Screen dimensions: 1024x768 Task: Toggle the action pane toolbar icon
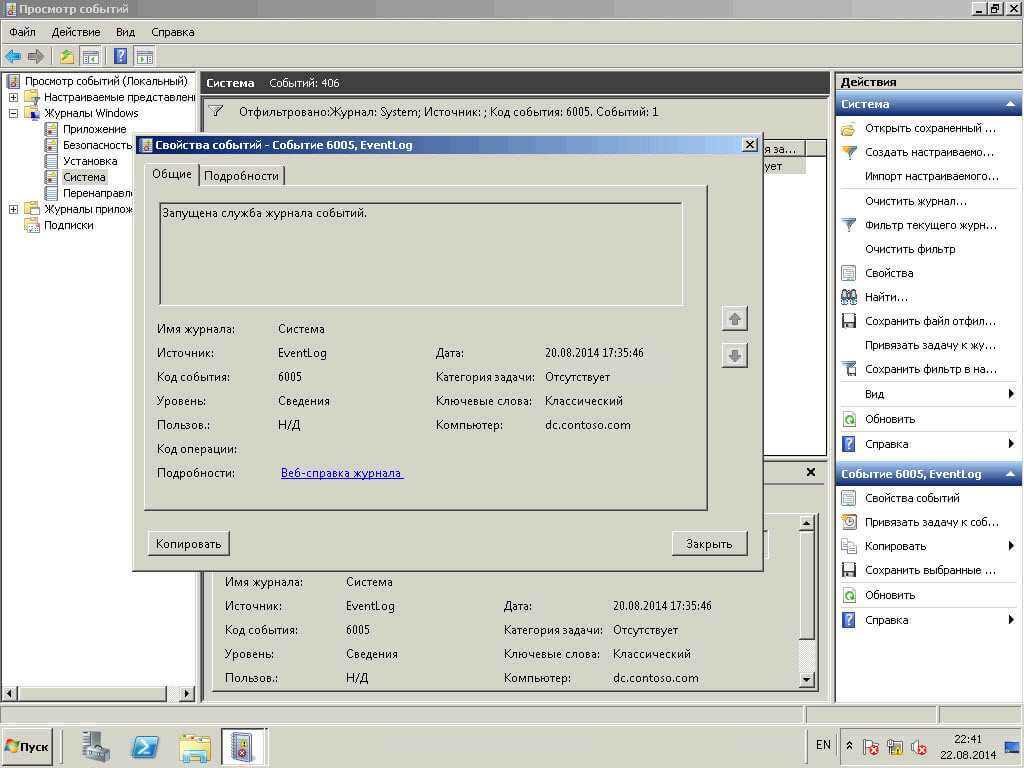tap(145, 56)
